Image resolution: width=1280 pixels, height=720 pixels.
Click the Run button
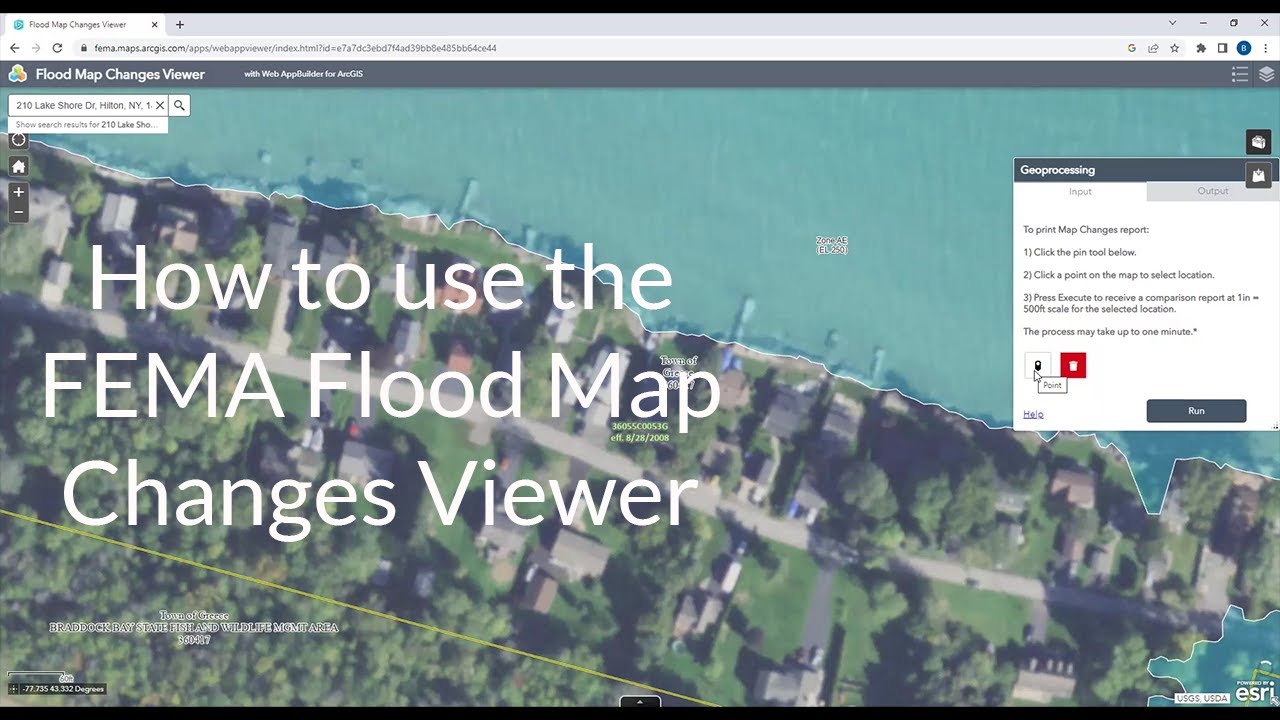click(x=1196, y=411)
